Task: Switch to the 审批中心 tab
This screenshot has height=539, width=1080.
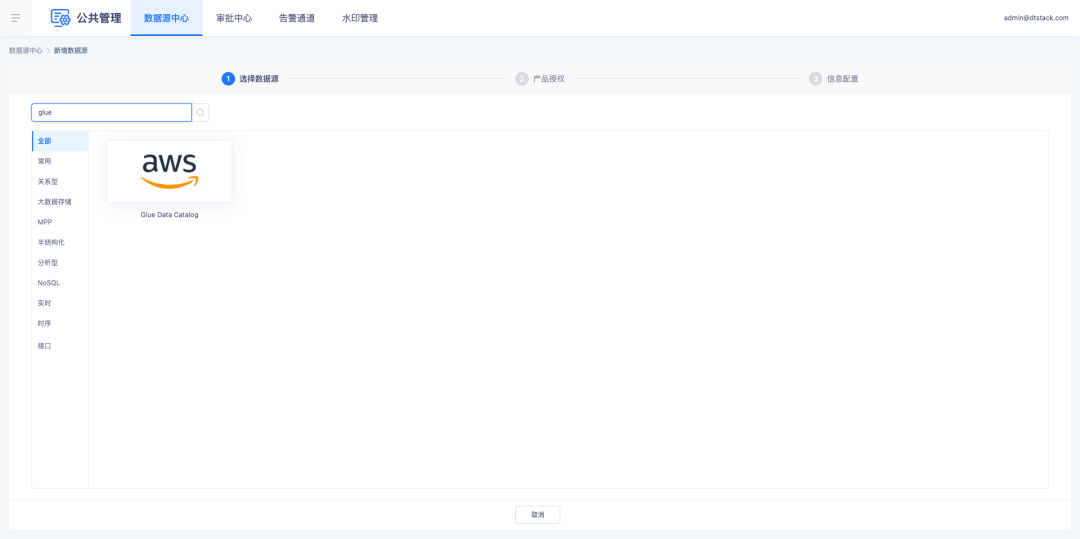Action: click(233, 18)
